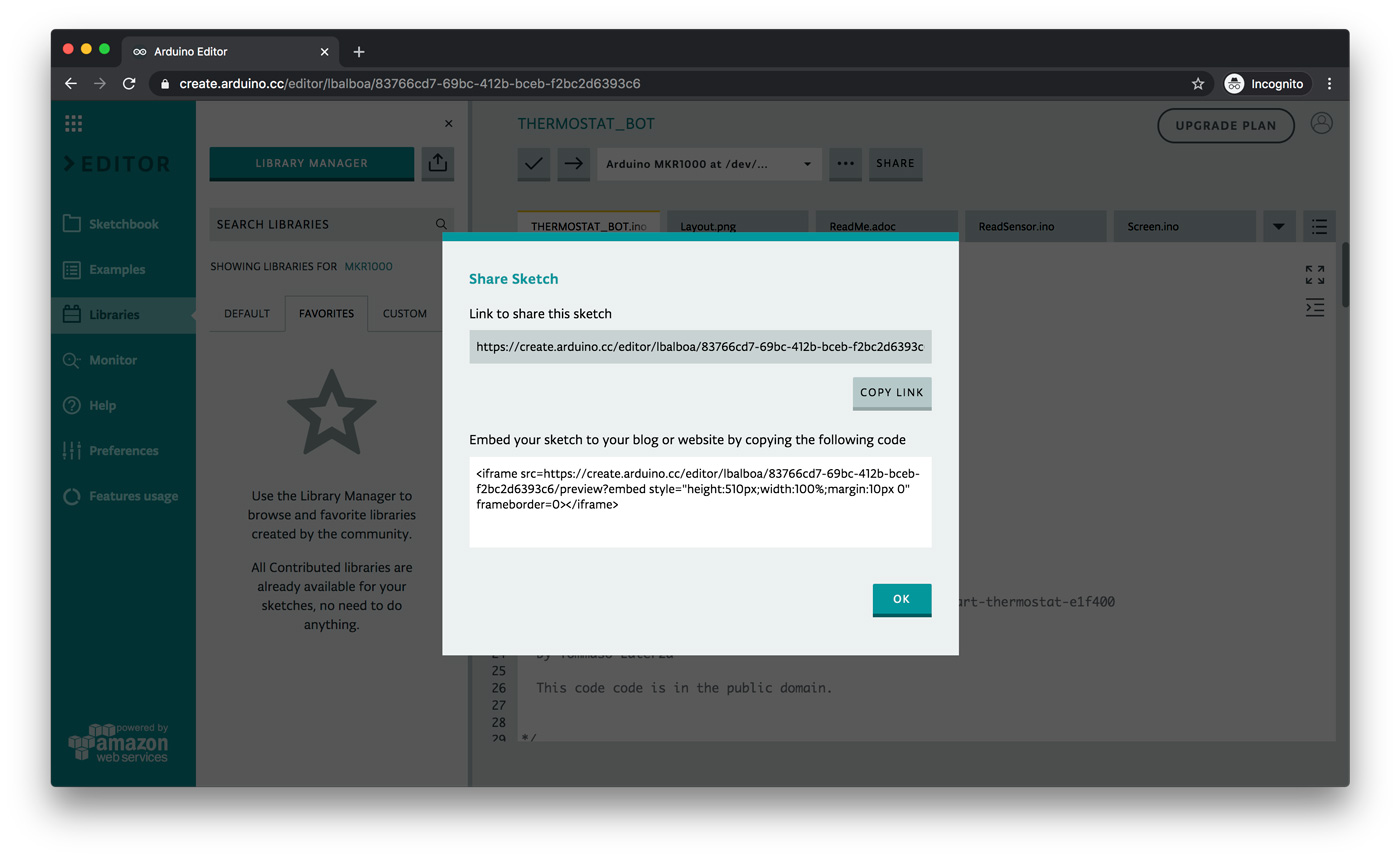Expand the file tabs dropdown arrow
The height and width of the screenshot is (859, 1400).
pos(1279,227)
